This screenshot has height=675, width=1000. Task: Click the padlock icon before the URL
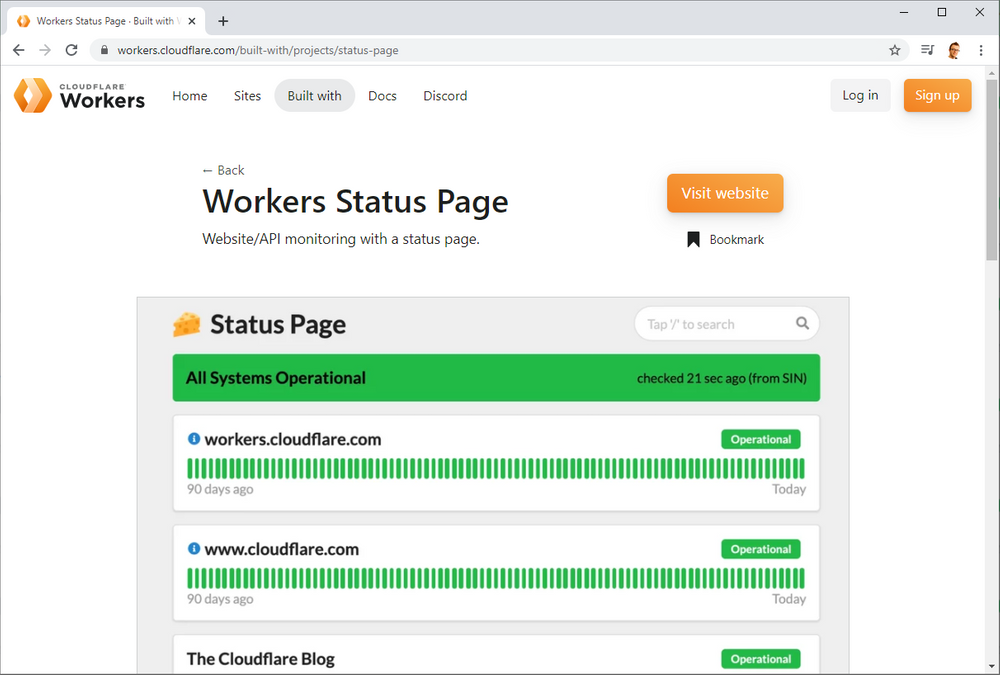[x=105, y=49]
